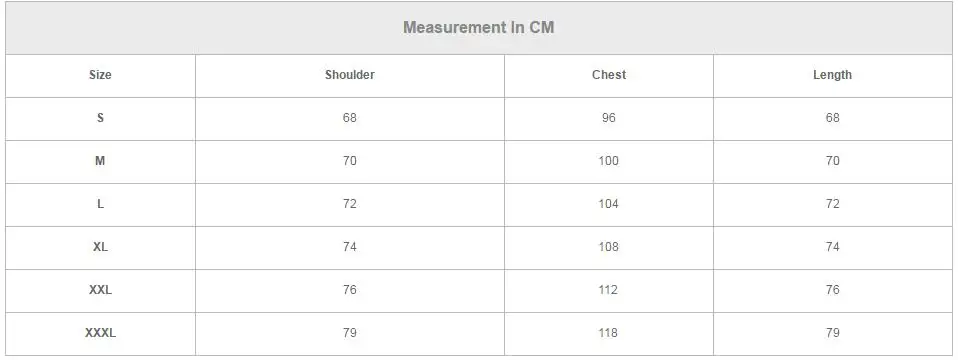The width and height of the screenshot is (958, 360).
Task: Click the shoulder value 68 in the S row
Action: click(x=349, y=118)
